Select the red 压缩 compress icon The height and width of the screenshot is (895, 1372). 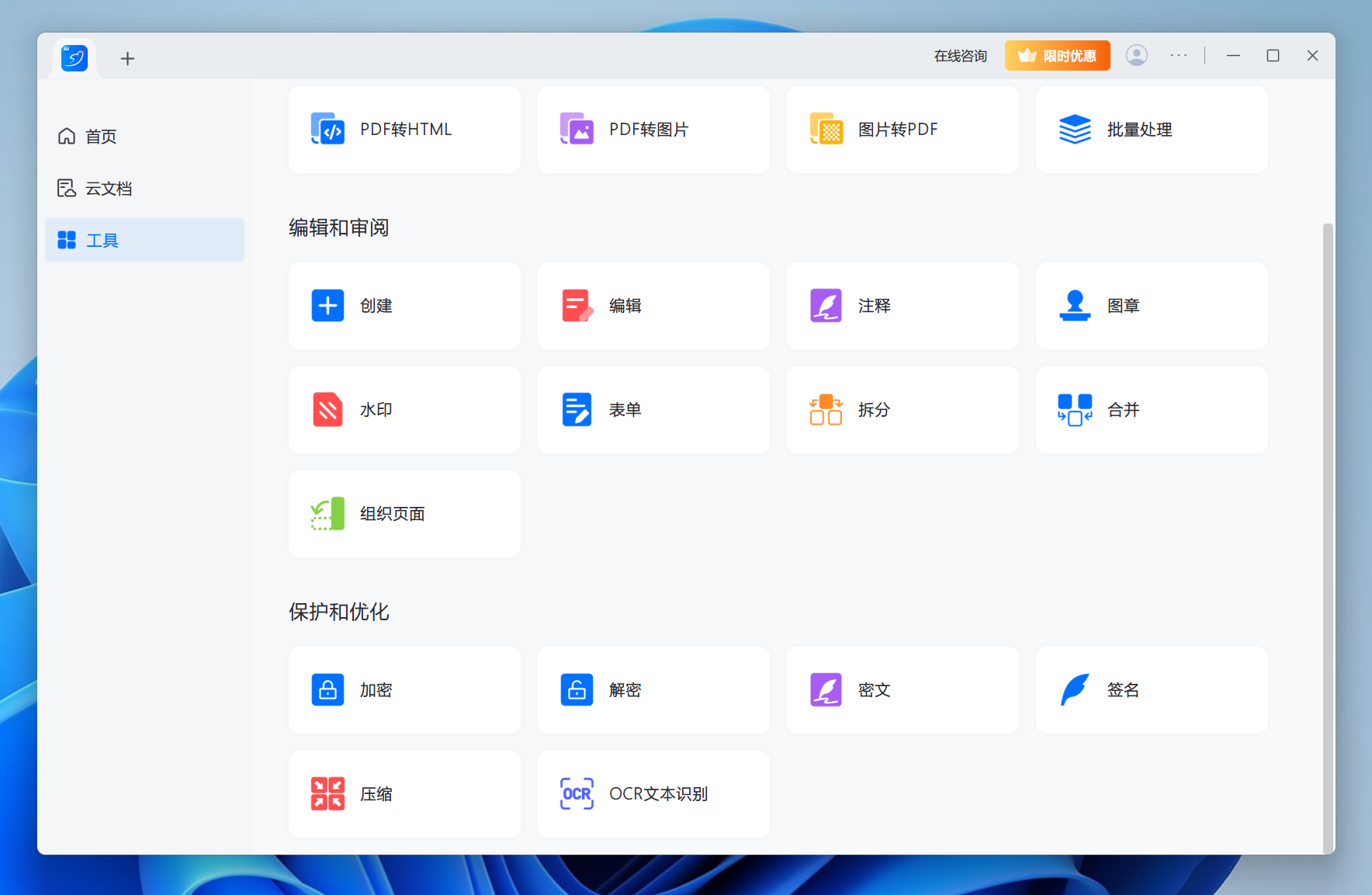coord(327,793)
